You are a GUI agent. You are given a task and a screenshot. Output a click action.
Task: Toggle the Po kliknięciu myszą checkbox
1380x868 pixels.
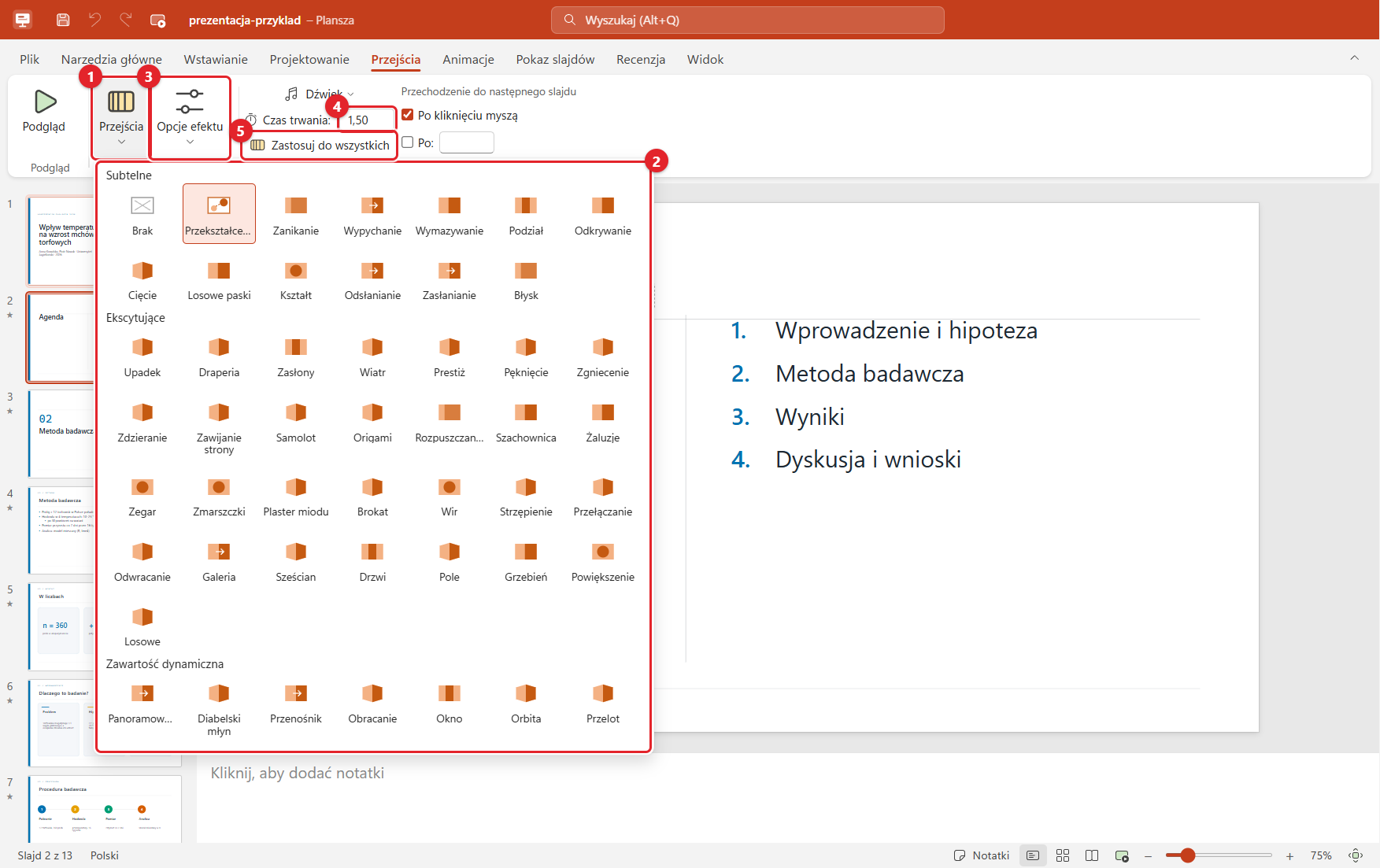408,115
